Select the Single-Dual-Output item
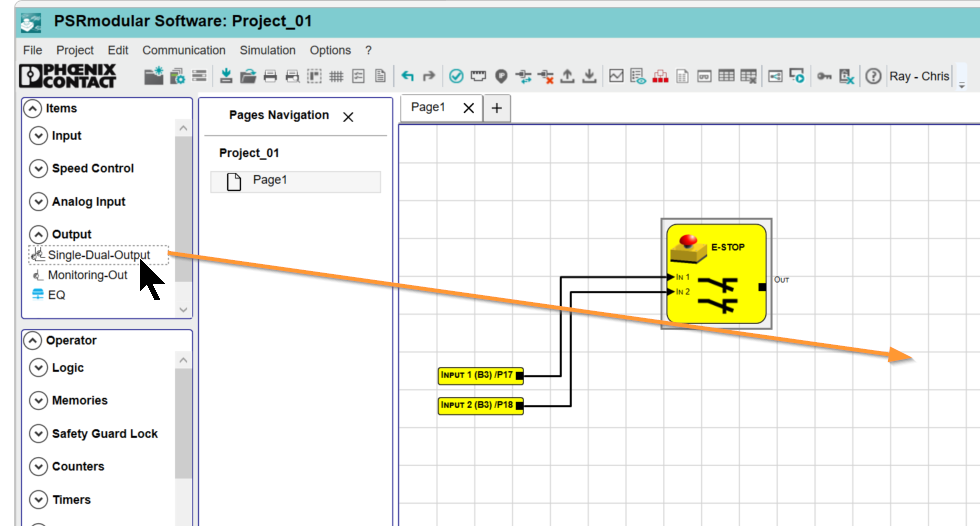Screen dimensions: 980x526 pos(98,255)
